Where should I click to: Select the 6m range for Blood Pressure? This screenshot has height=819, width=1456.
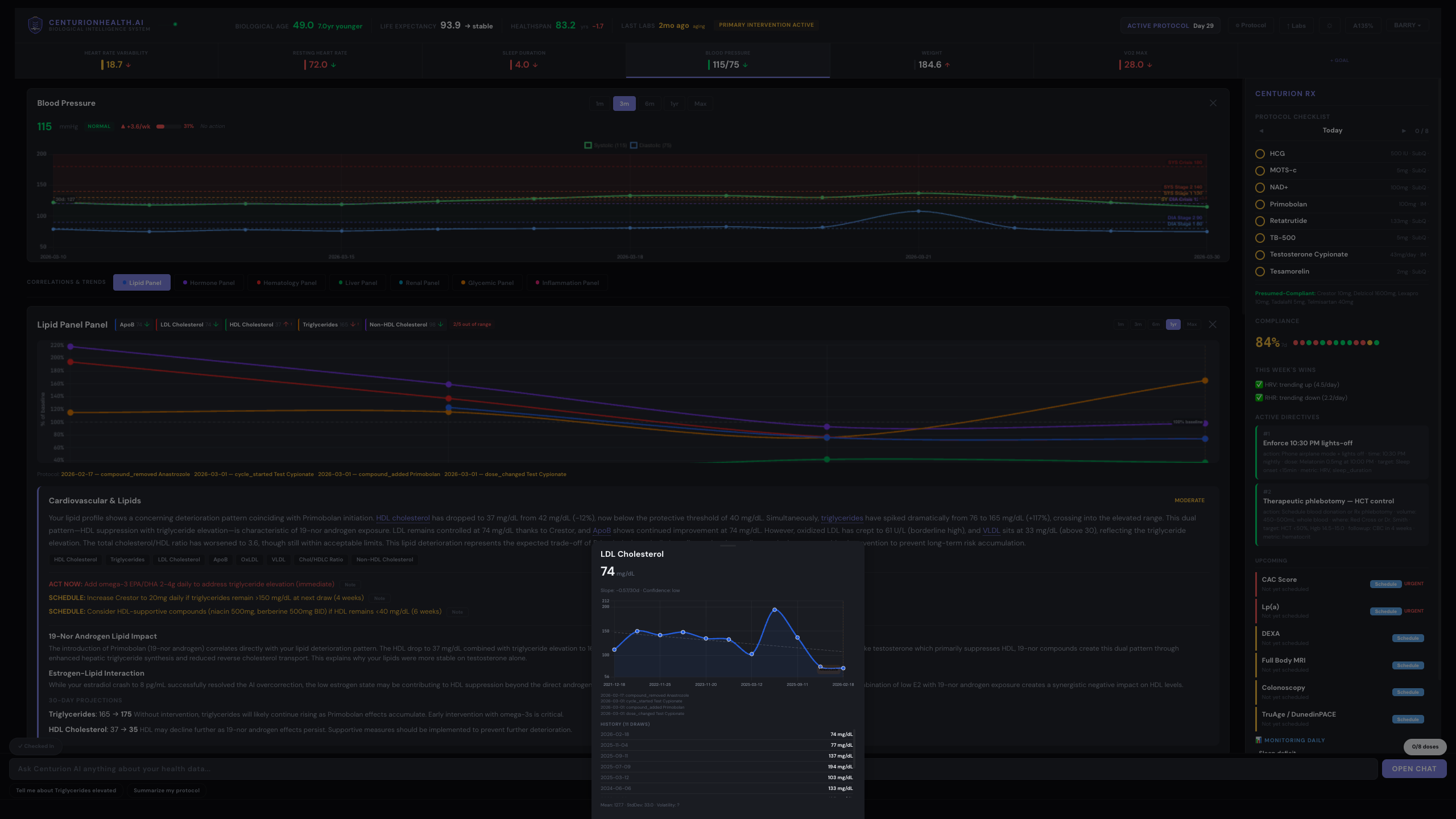[x=650, y=104]
